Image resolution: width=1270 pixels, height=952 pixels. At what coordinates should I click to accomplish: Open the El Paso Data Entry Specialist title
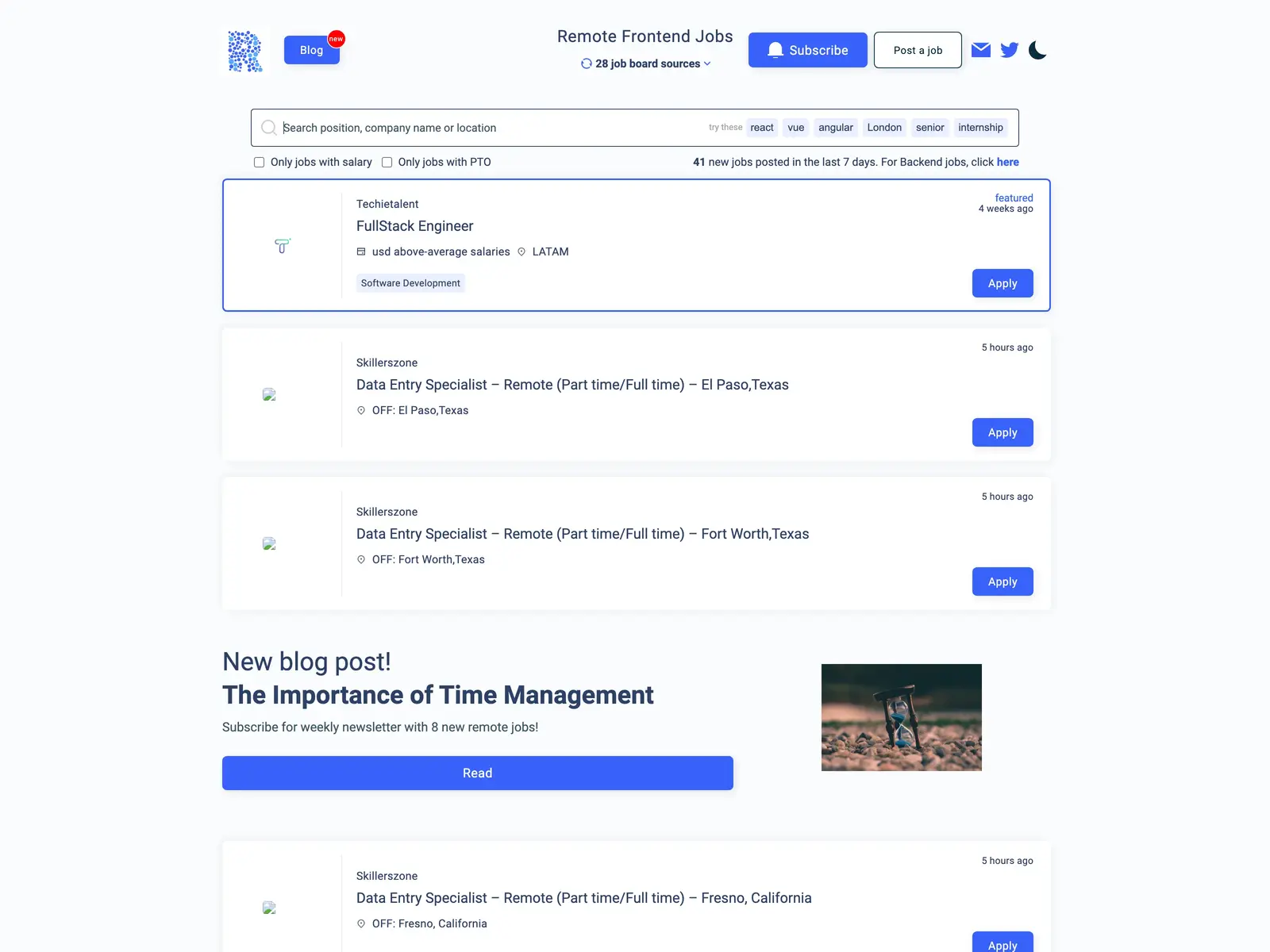pyautogui.click(x=572, y=385)
